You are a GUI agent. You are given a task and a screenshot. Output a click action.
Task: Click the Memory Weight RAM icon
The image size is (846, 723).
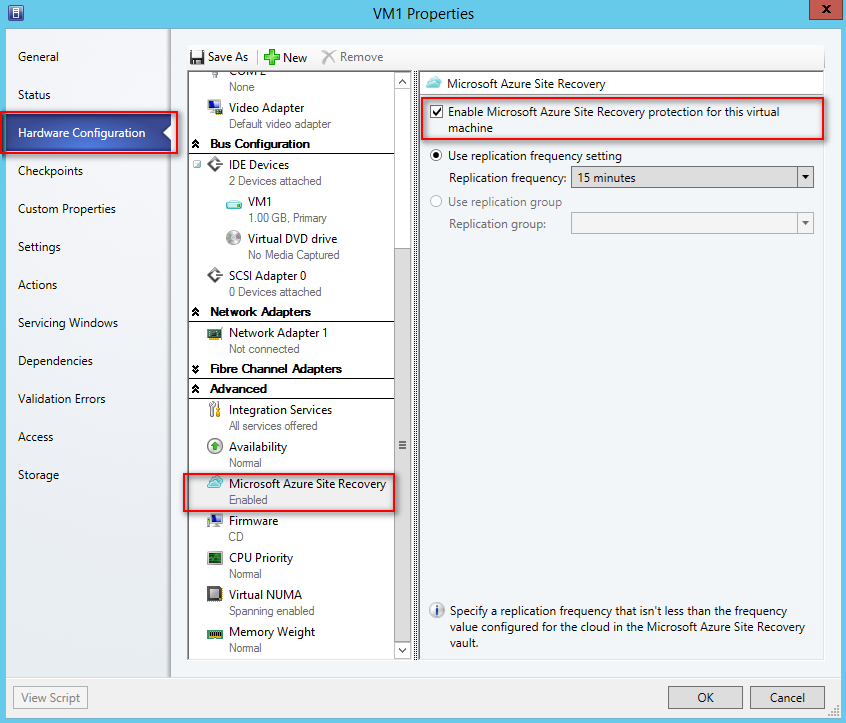pos(215,634)
